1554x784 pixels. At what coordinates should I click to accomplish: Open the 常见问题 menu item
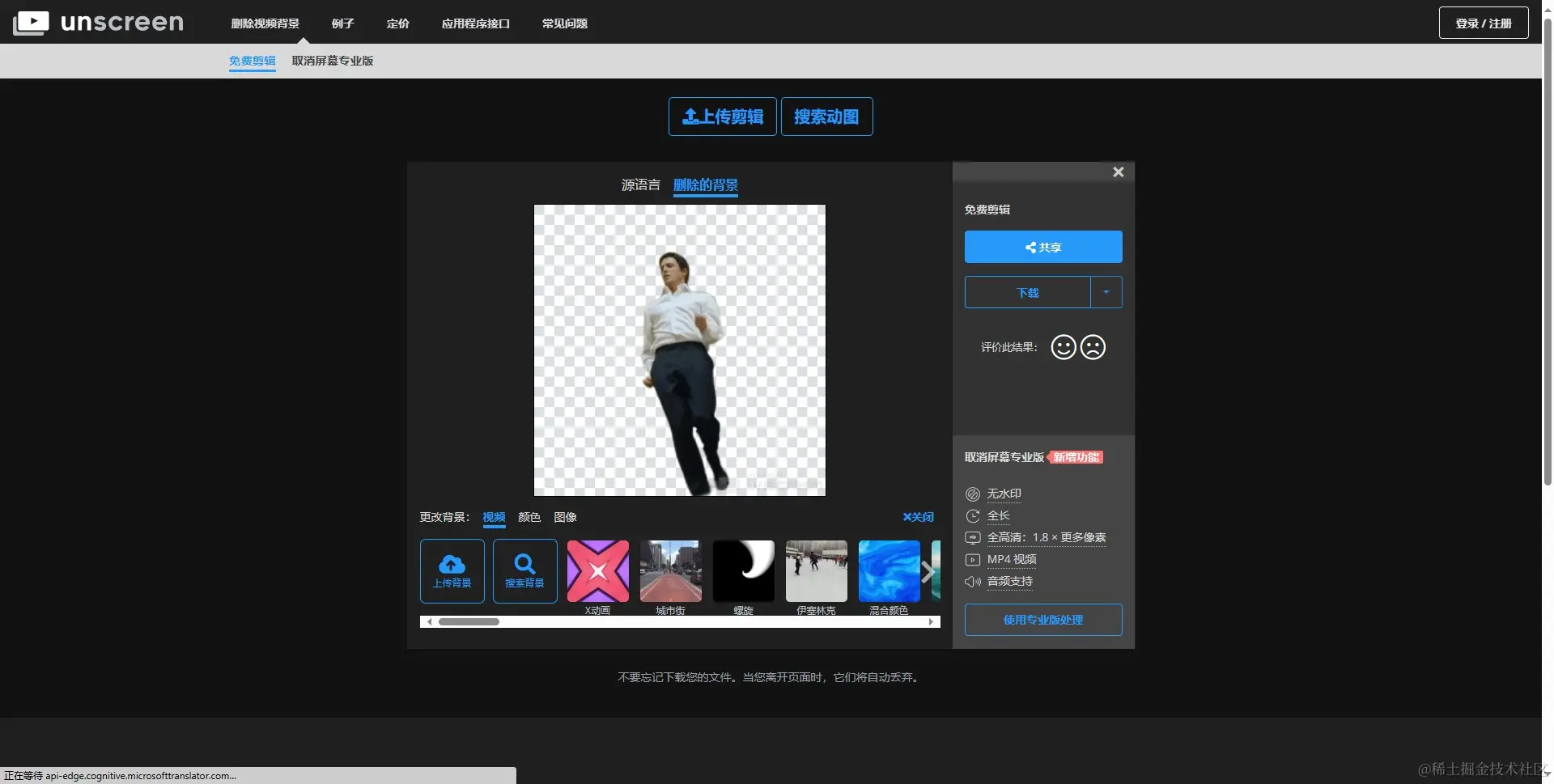[x=564, y=23]
